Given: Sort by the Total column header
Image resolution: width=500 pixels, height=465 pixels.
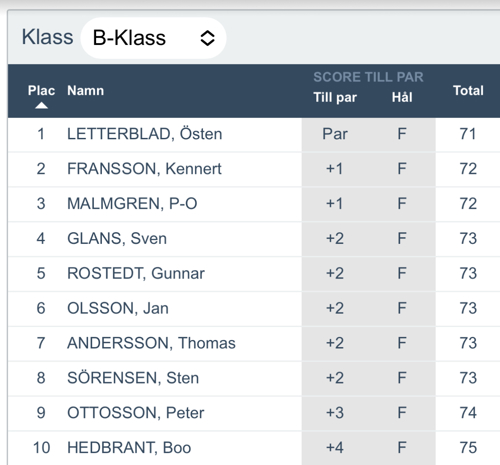Looking at the screenshot, I should click(468, 90).
